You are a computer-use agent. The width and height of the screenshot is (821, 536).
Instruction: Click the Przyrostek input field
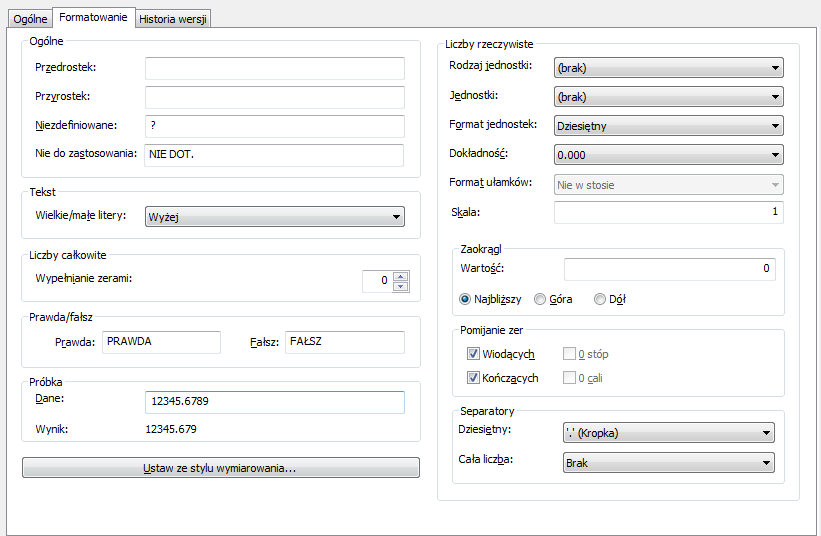pyautogui.click(x=274, y=97)
